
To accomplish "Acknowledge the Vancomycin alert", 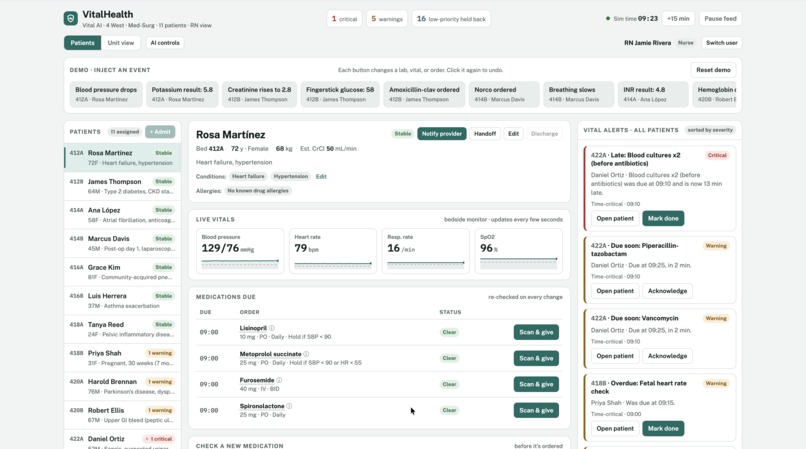I will click(667, 356).
